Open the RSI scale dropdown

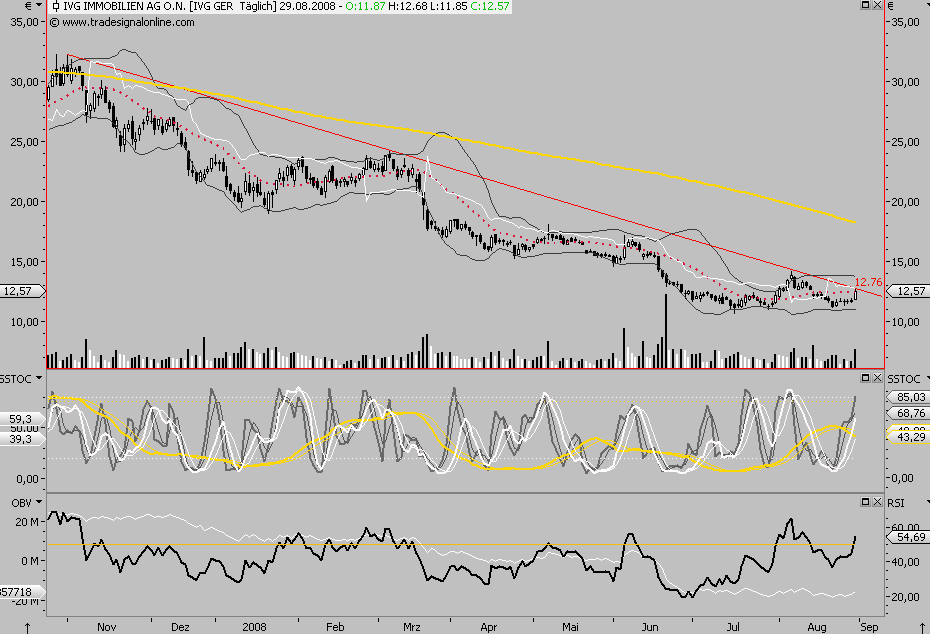click(926, 502)
